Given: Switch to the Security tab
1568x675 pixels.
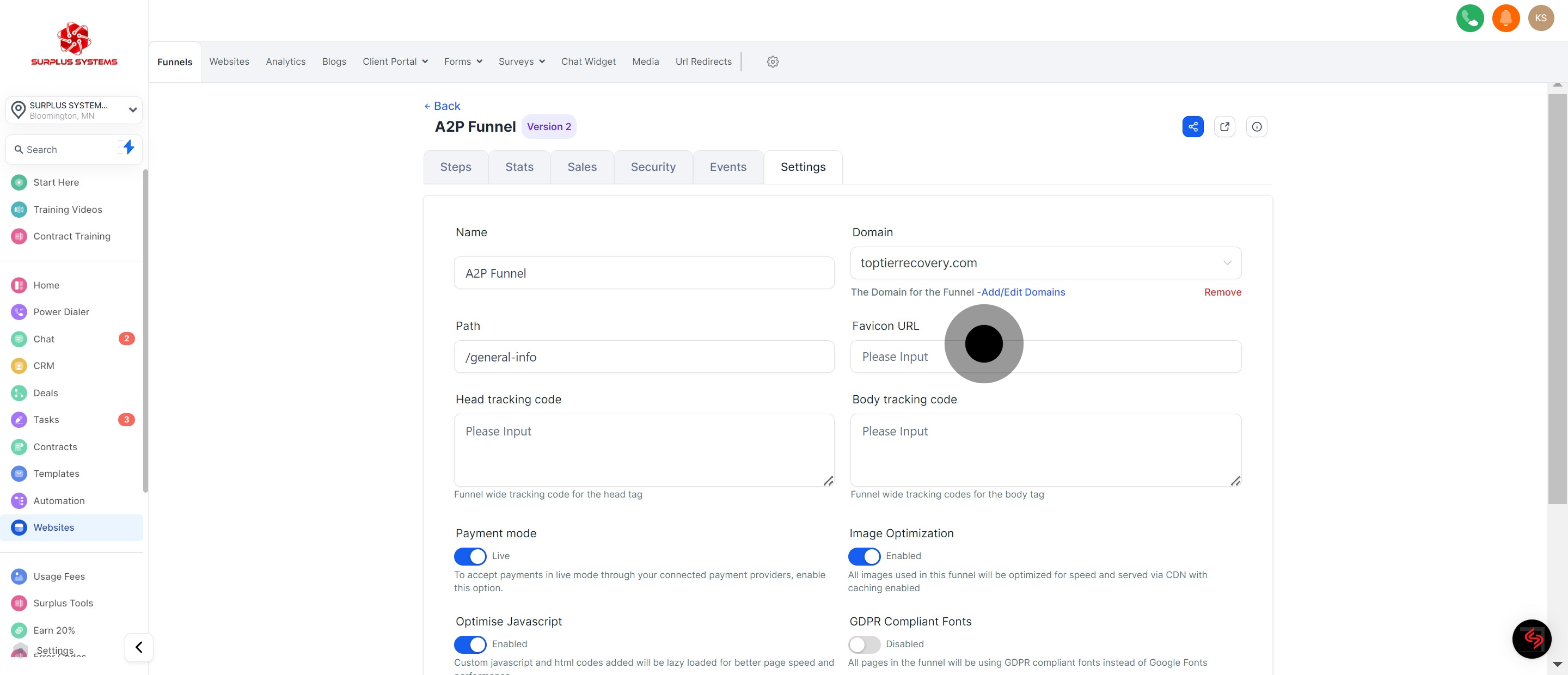Looking at the screenshot, I should (653, 167).
